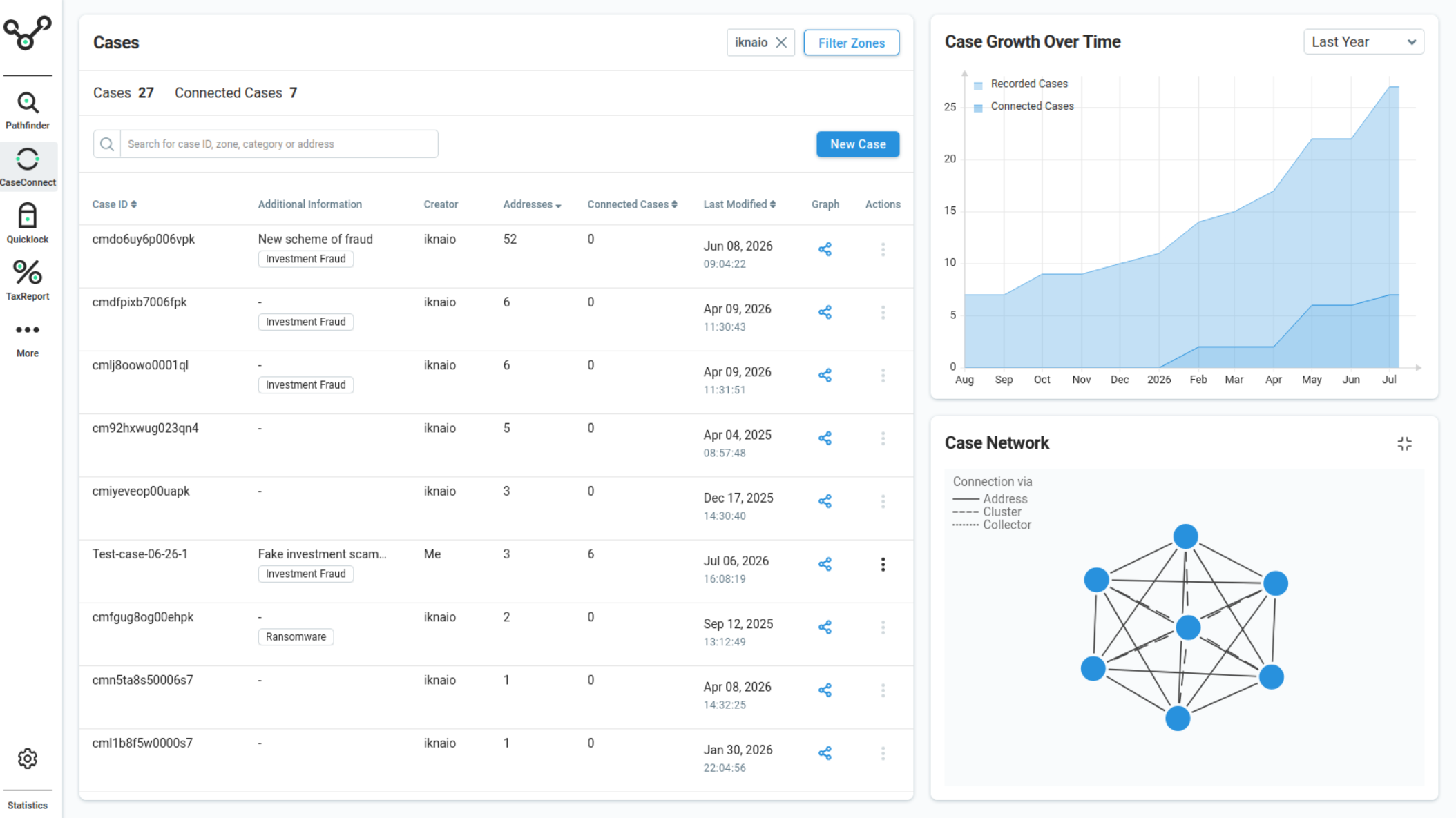Sort table by Addresses column

pos(532,204)
